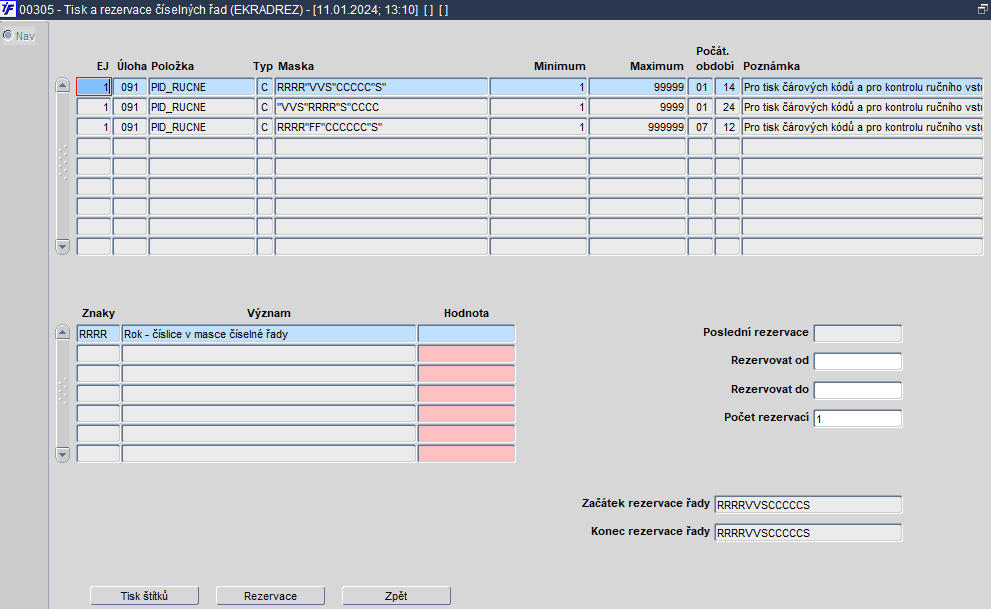
Task: Click PID_RUCNE in row with maximum 999999
Action: (202, 127)
